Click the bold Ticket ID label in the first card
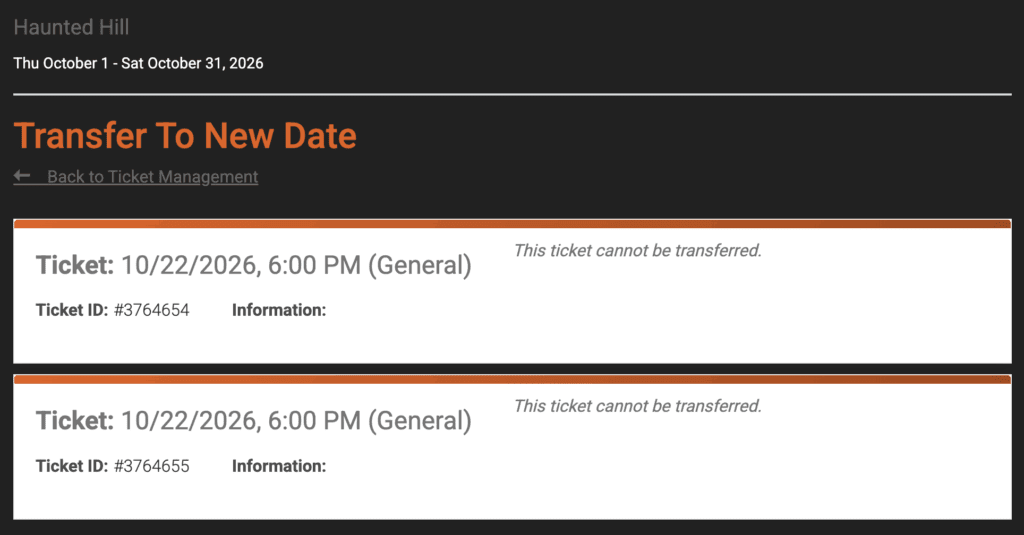Viewport: 1024px width, 535px height. (x=71, y=310)
